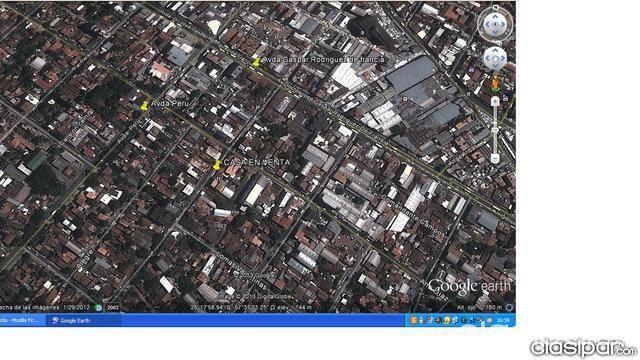Click the North indicator on the compass ring
The height and width of the screenshot is (360, 640).
click(495, 7)
